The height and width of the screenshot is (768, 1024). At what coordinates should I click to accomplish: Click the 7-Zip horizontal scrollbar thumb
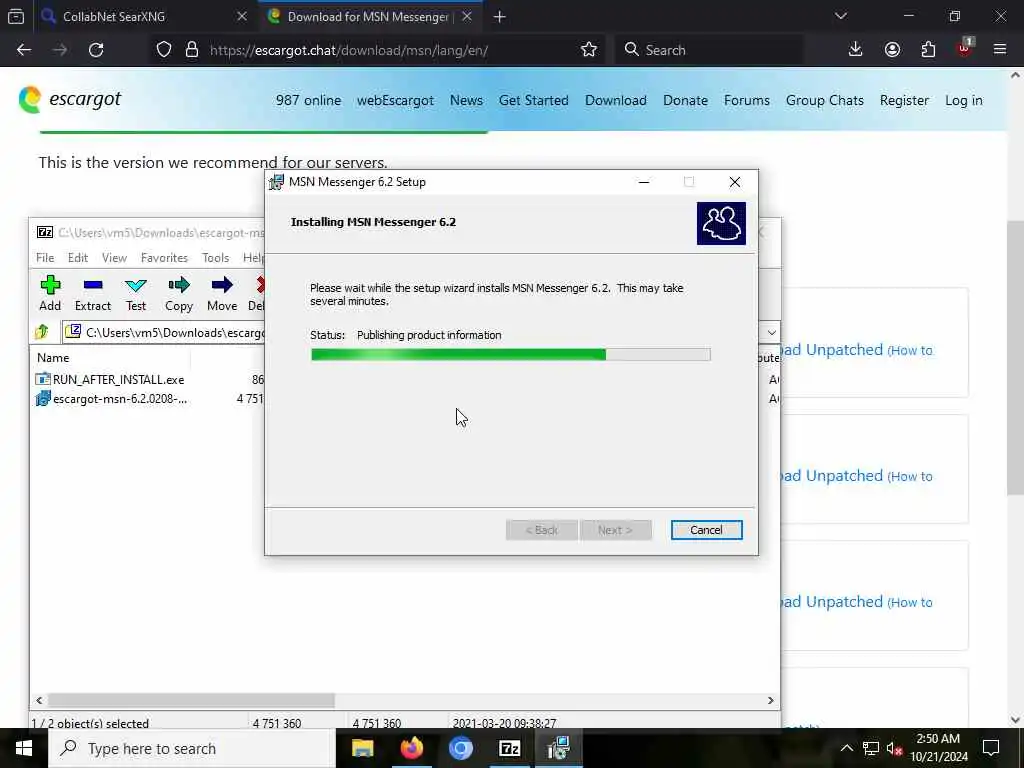(191, 700)
